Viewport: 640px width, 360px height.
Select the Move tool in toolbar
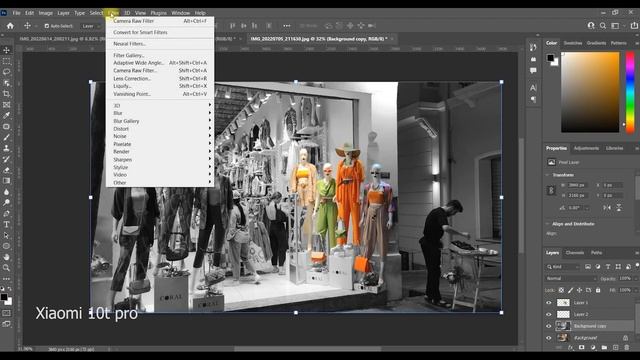click(7, 50)
